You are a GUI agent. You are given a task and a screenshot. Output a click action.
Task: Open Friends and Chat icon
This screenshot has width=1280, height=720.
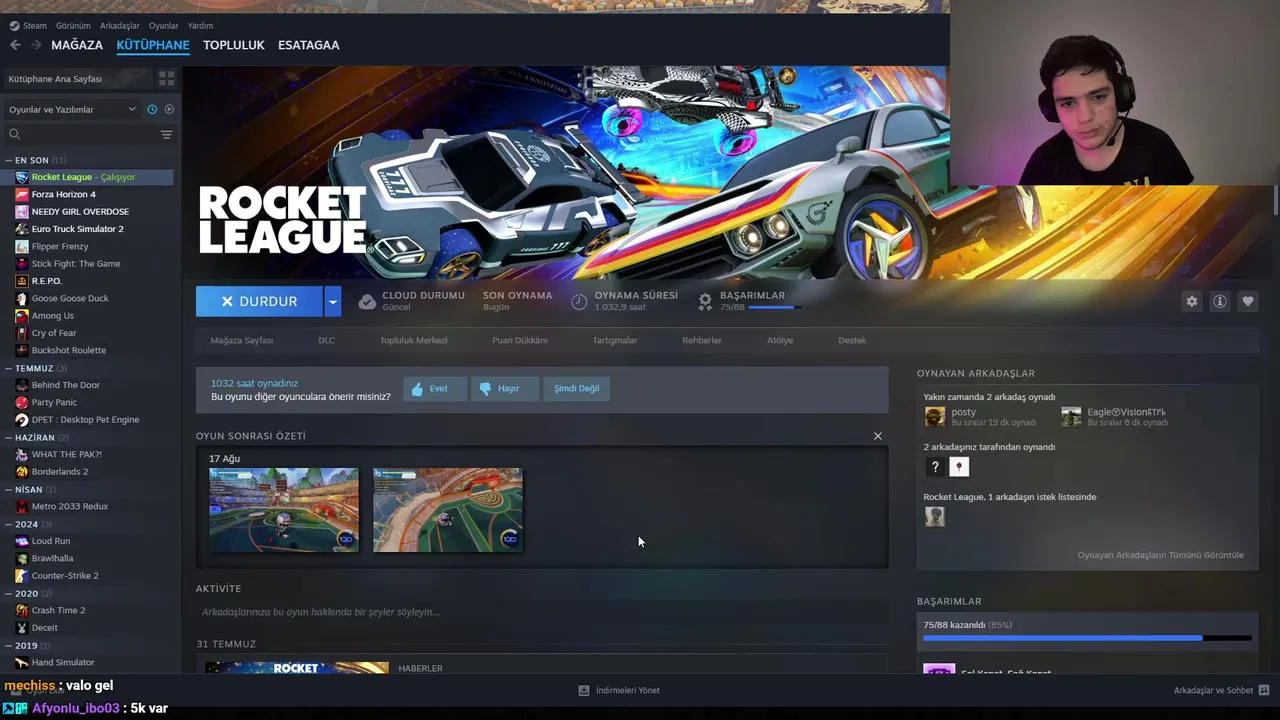1264,690
